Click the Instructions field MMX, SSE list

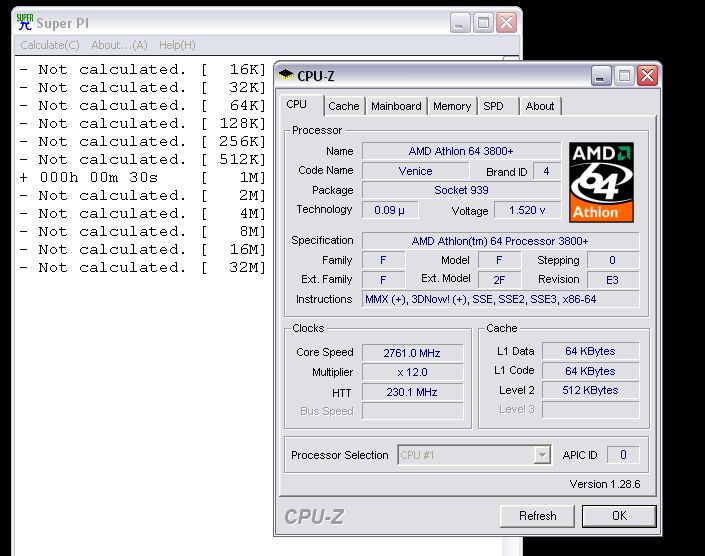(x=500, y=299)
